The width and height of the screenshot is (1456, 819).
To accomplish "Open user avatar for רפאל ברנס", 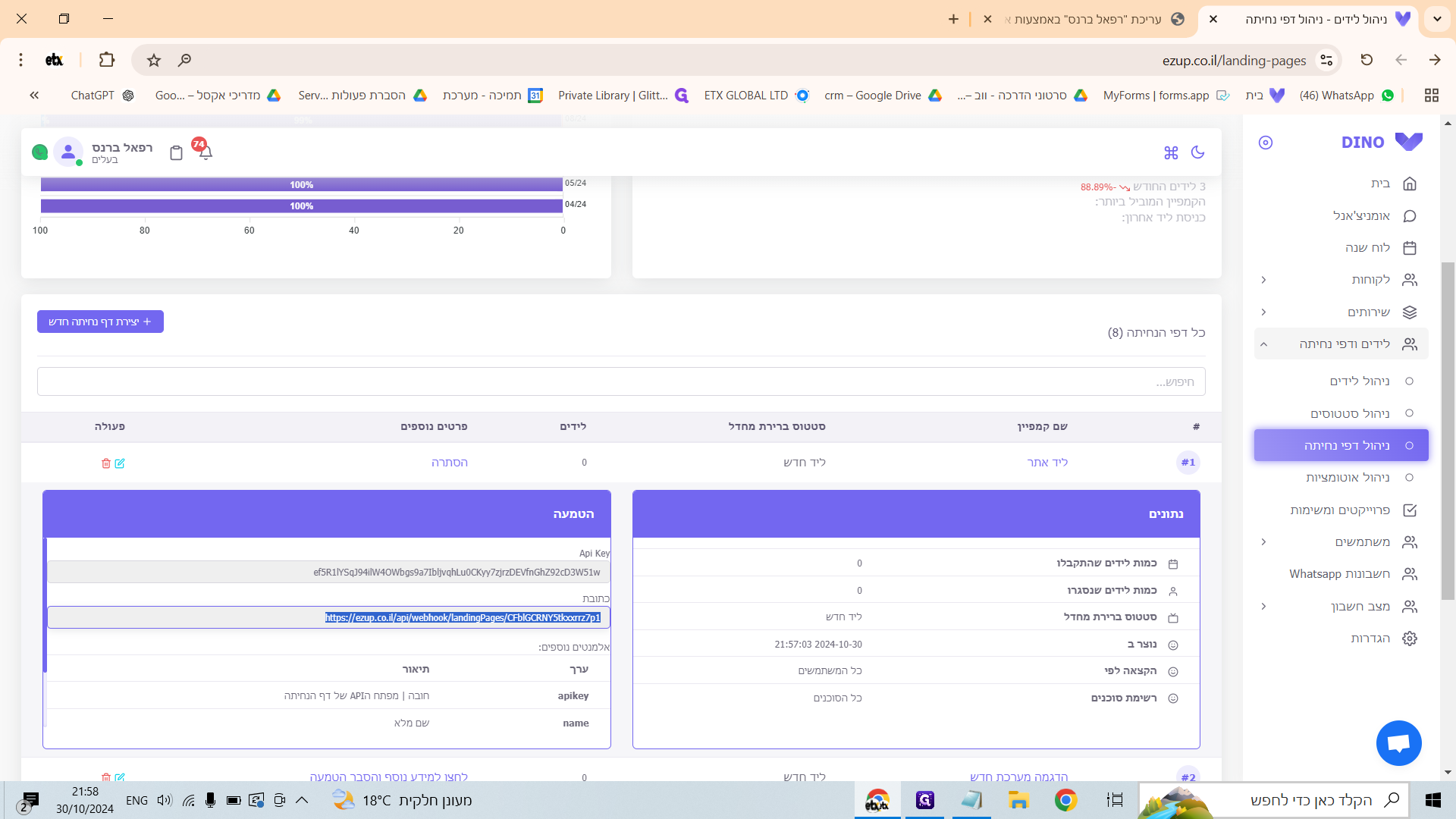I will tap(68, 152).
